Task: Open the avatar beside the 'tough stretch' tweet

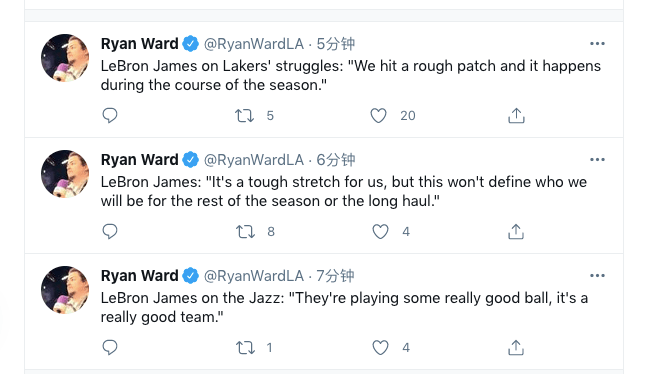Action: (65, 174)
